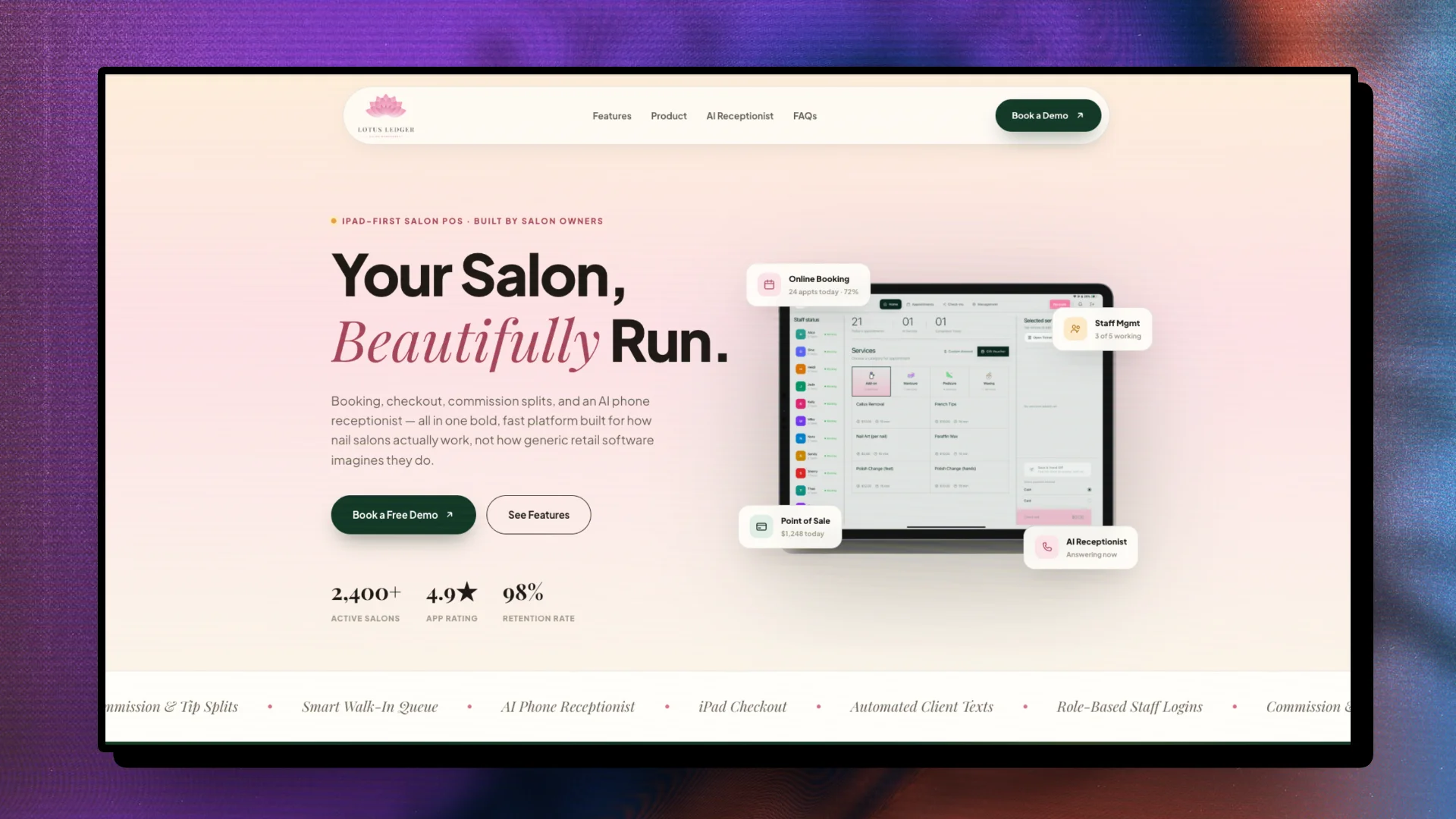Click the Polish Change (hands) service
The image size is (1456, 819).
click(x=970, y=477)
